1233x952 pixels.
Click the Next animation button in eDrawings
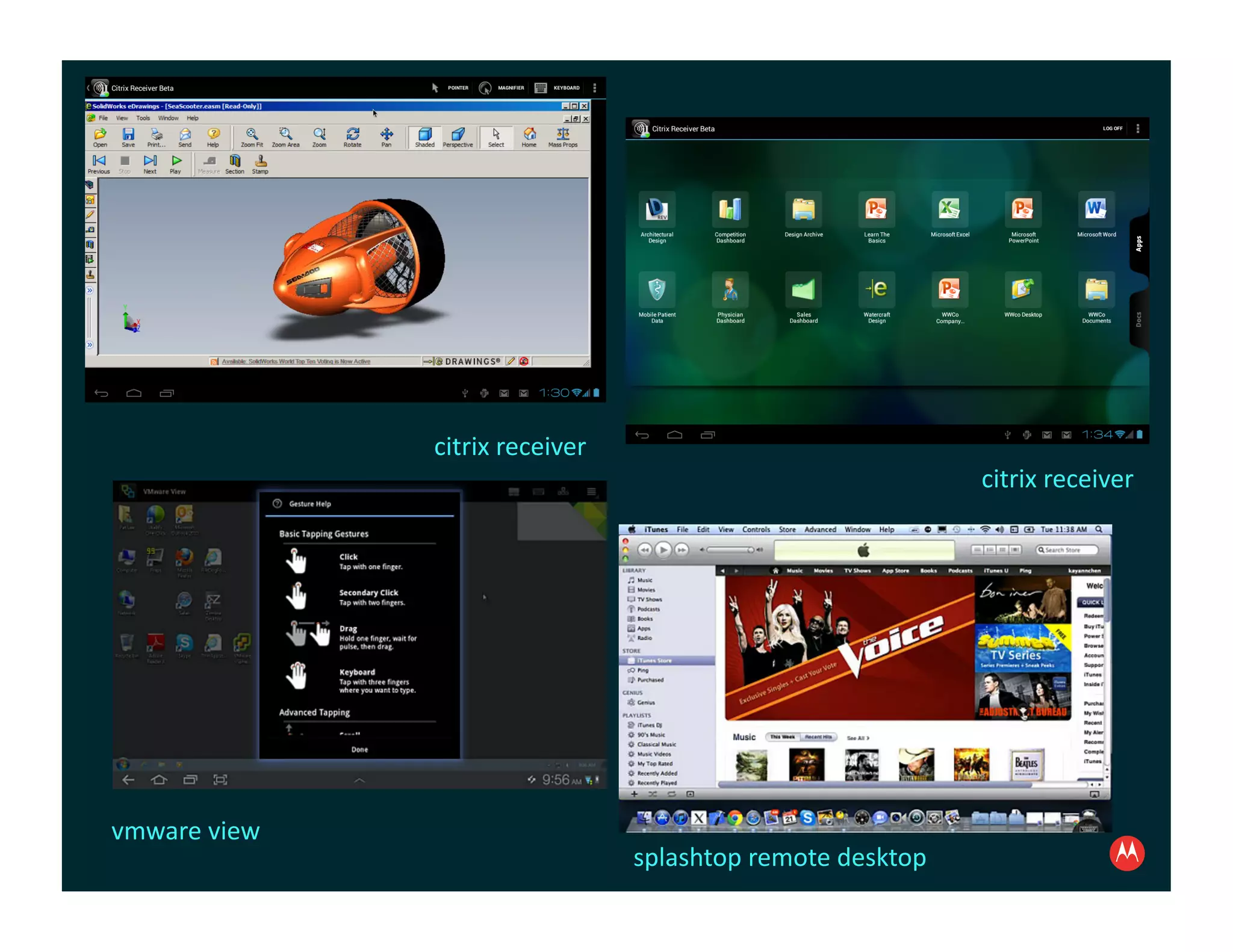pyautogui.click(x=150, y=164)
